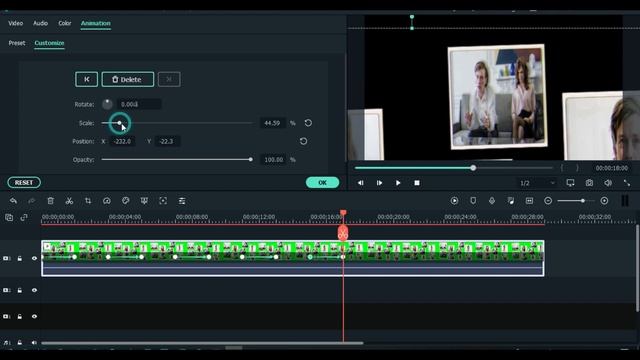
Task: Split clip with the scissors tool
Action: click(69, 201)
